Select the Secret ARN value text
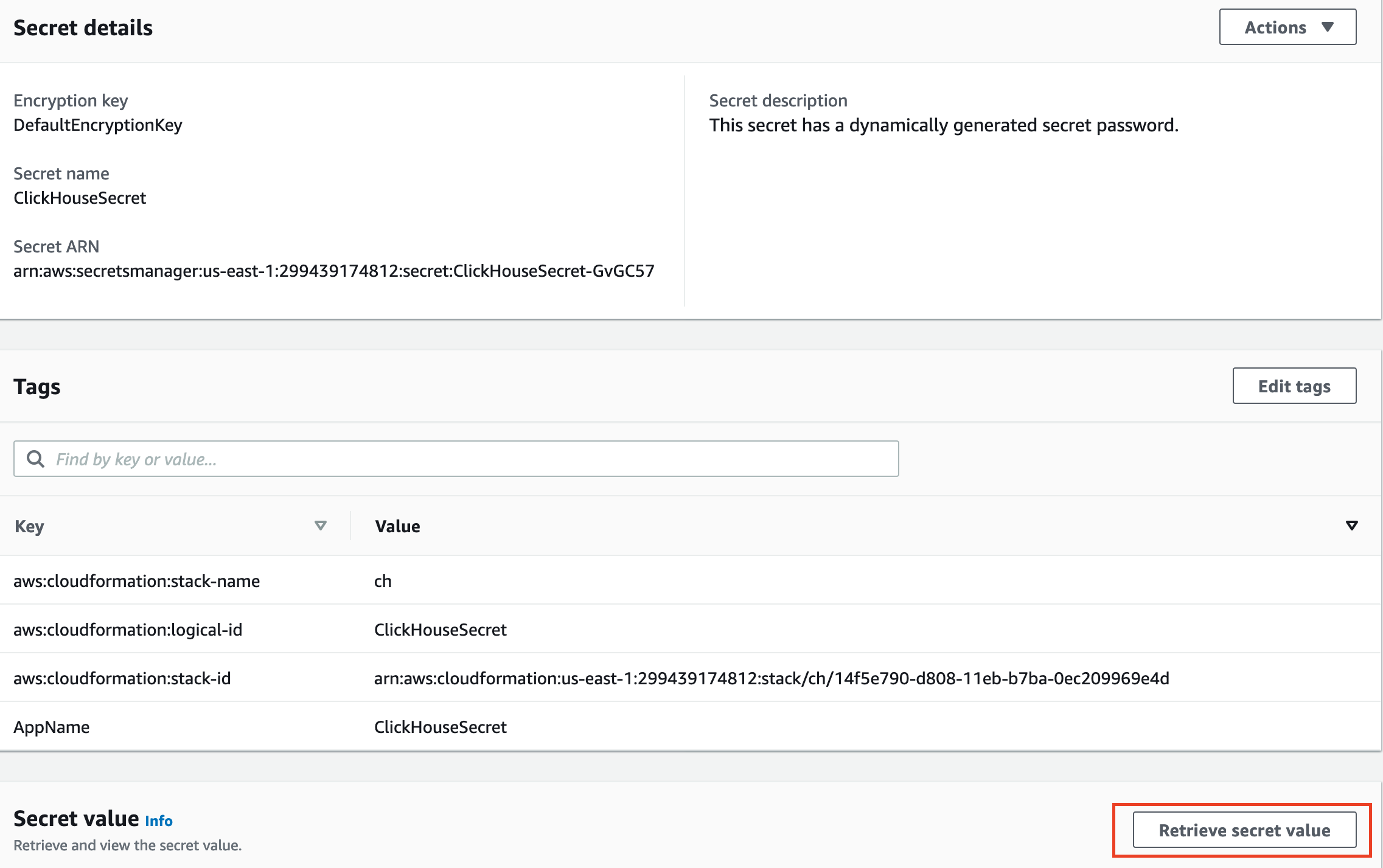Viewport: 1383px width, 868px height. (x=334, y=271)
